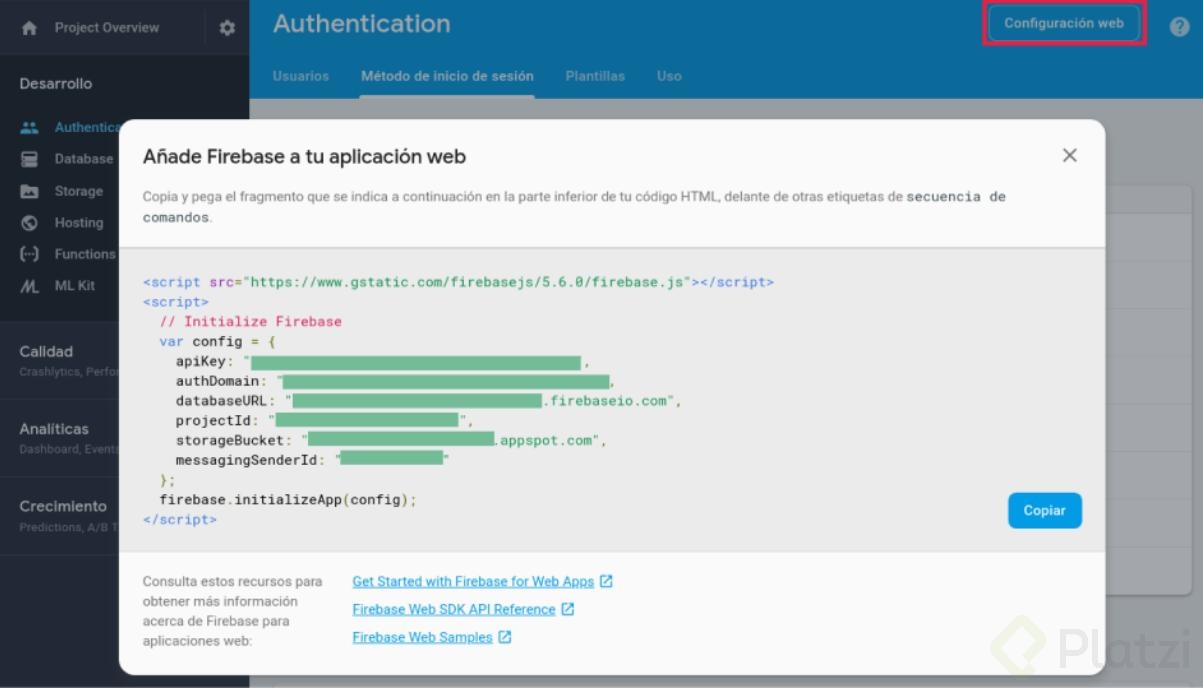
Task: Click Project Overview label in sidebar
Action: pos(106,28)
